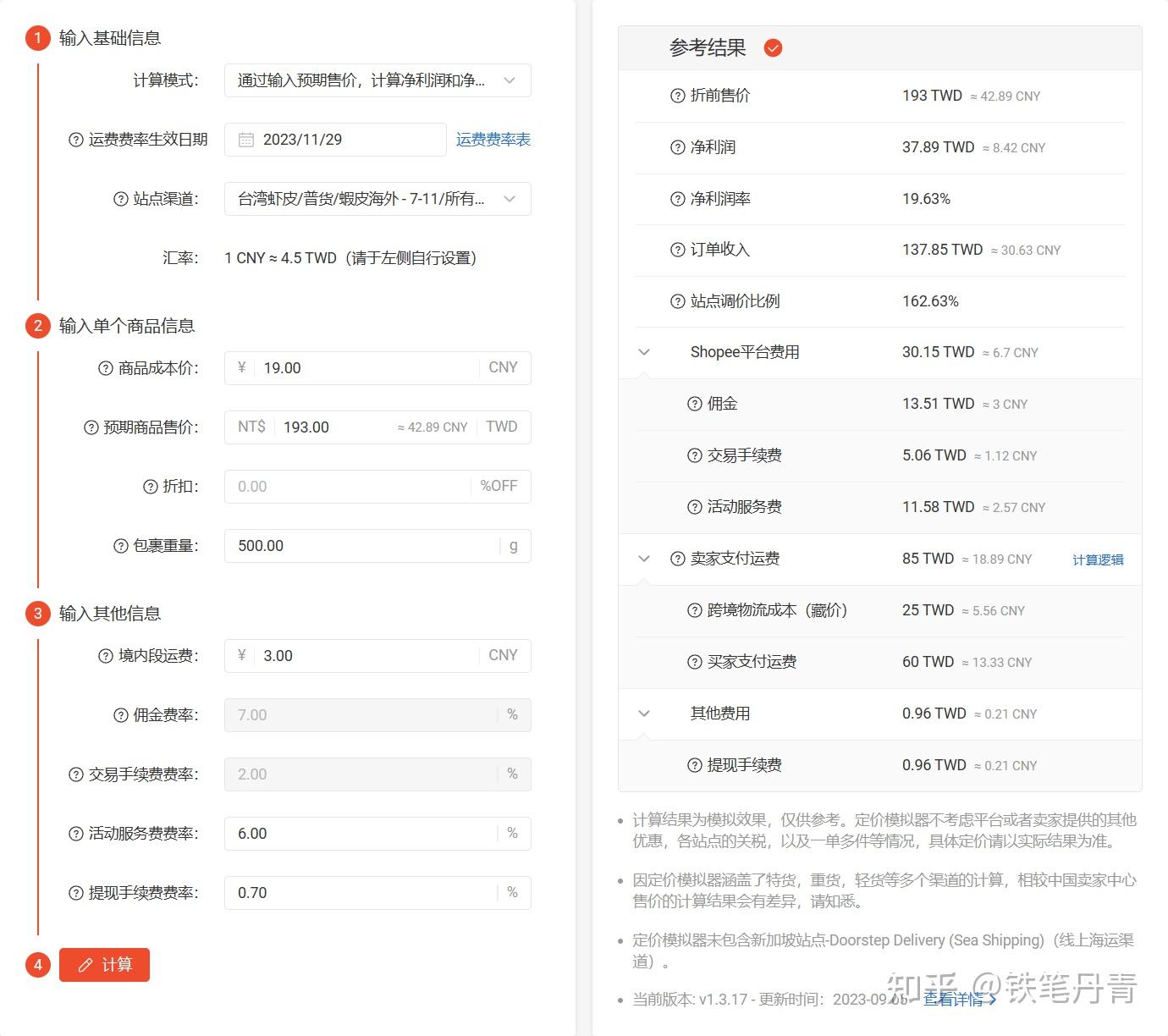1168x1036 pixels.
Task: Click help icon beside 净利润率
Action: click(x=677, y=199)
